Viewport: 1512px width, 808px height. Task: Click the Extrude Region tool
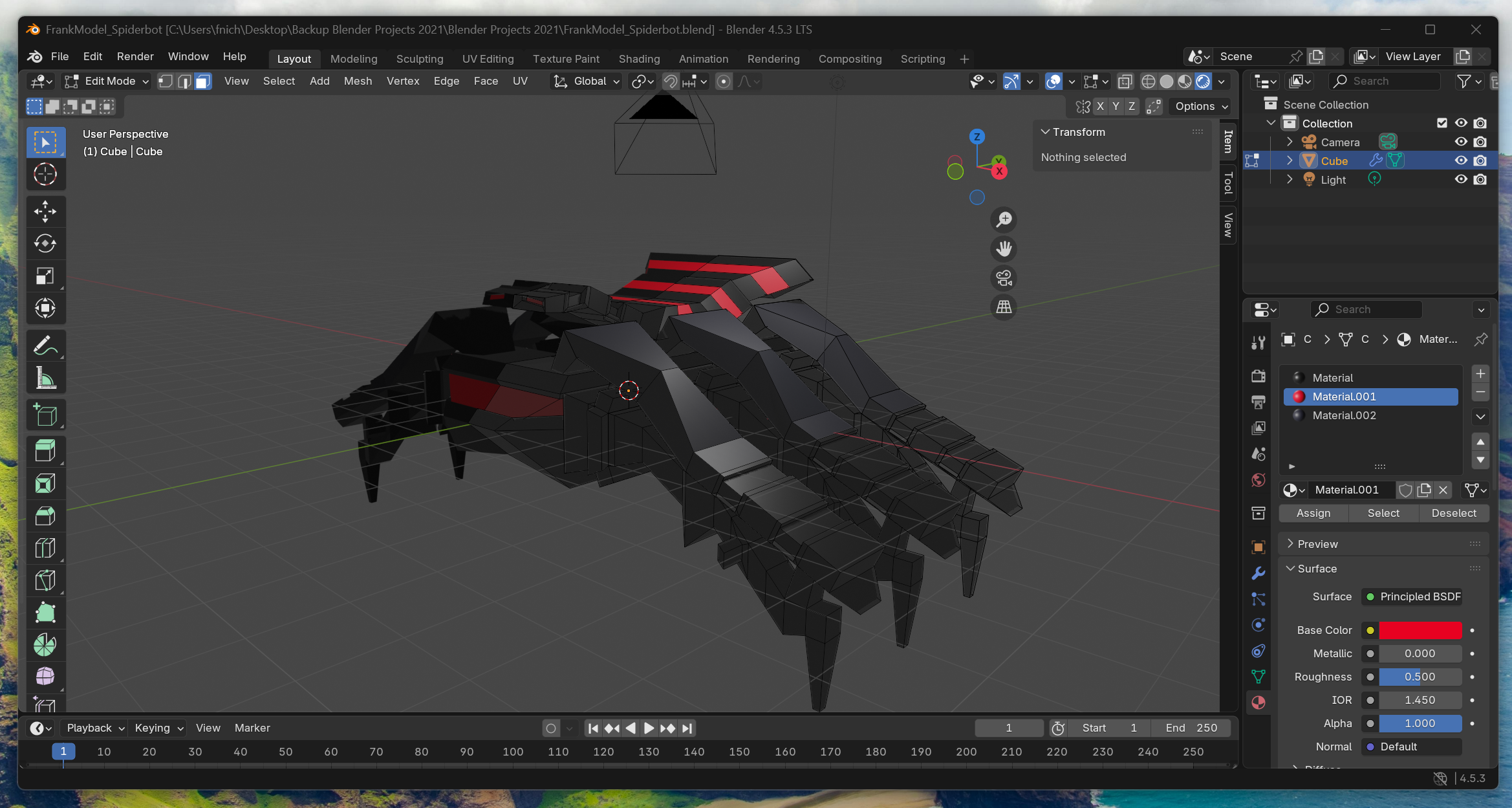coord(45,450)
